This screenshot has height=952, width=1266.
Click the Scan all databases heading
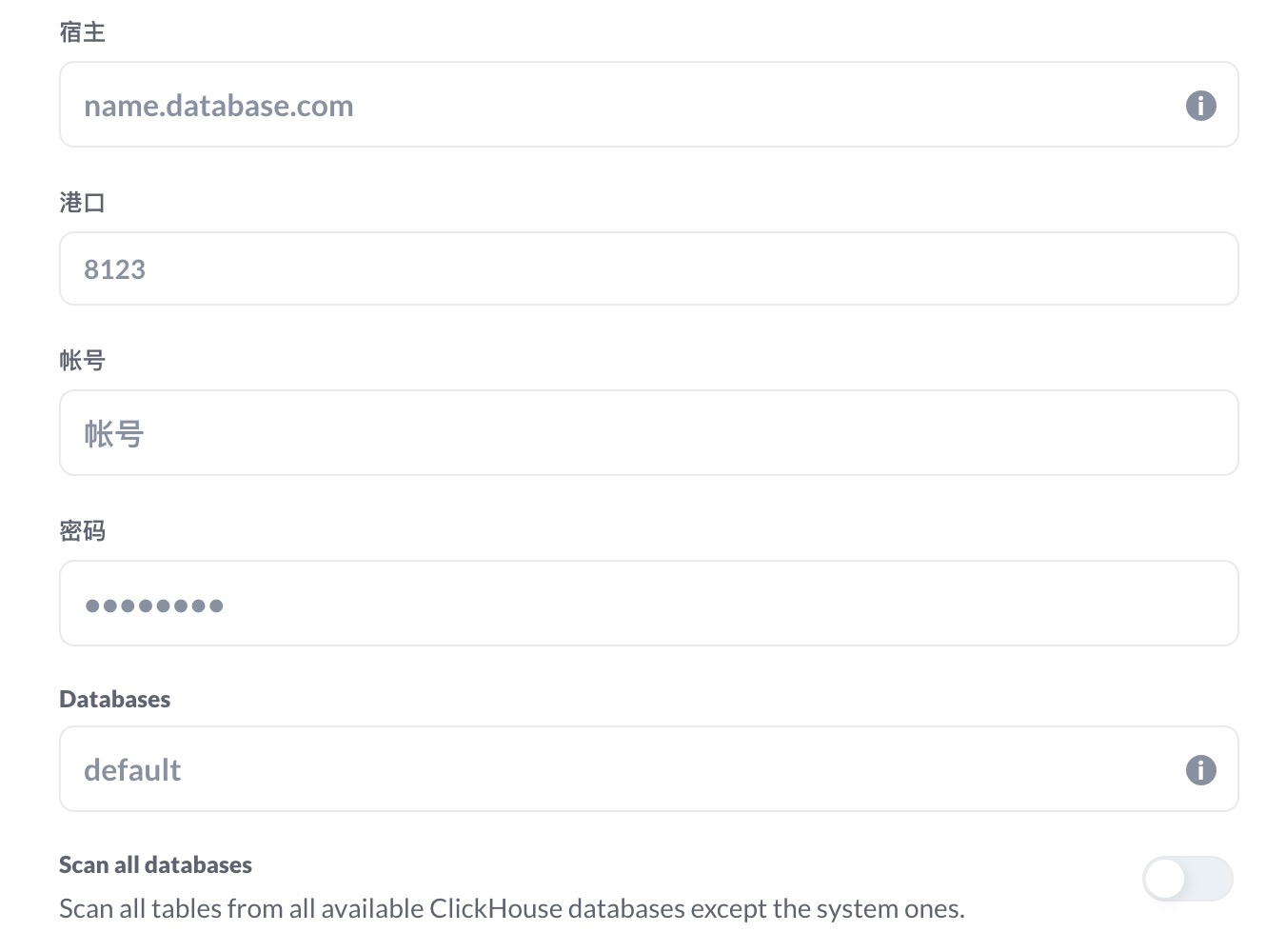[155, 864]
